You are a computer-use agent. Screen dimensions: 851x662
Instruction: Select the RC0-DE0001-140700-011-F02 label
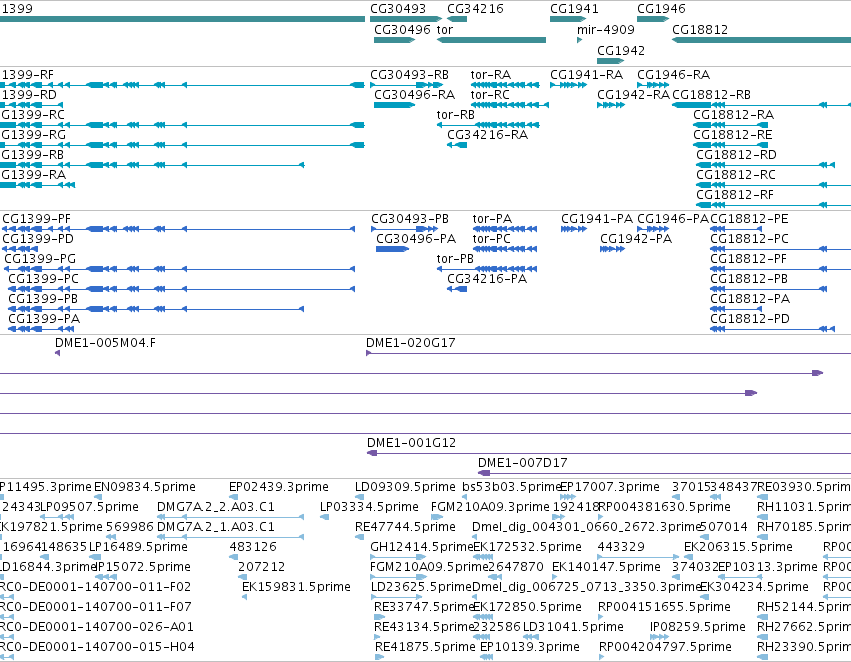[96, 587]
